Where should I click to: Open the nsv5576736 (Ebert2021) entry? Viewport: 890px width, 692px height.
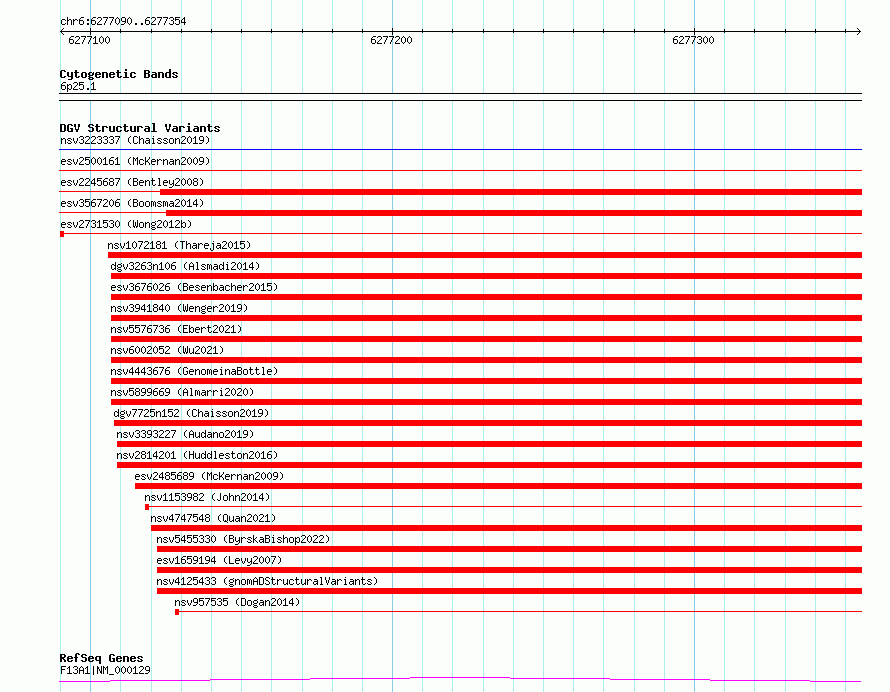click(x=176, y=329)
